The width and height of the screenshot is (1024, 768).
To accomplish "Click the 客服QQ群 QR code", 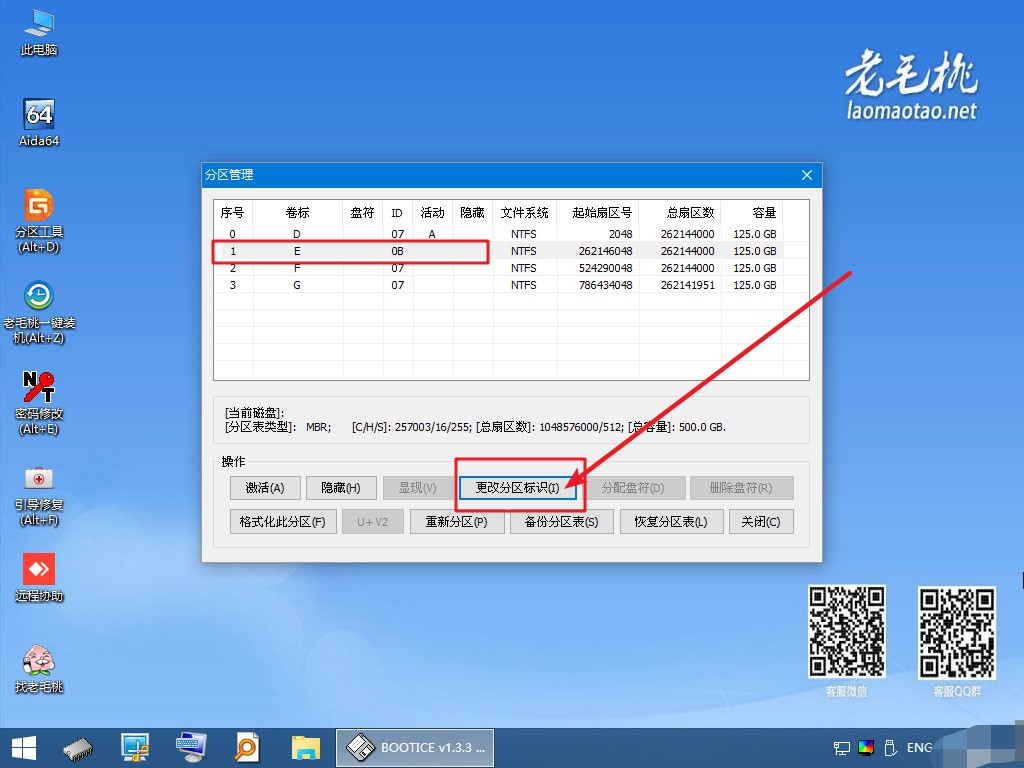I will click(957, 632).
